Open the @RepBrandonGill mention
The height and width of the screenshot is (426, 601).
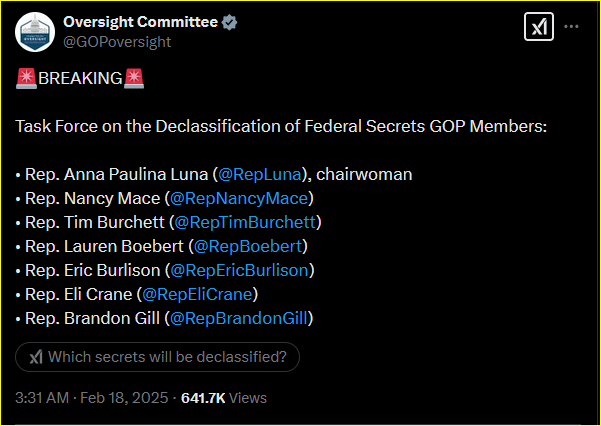238,318
